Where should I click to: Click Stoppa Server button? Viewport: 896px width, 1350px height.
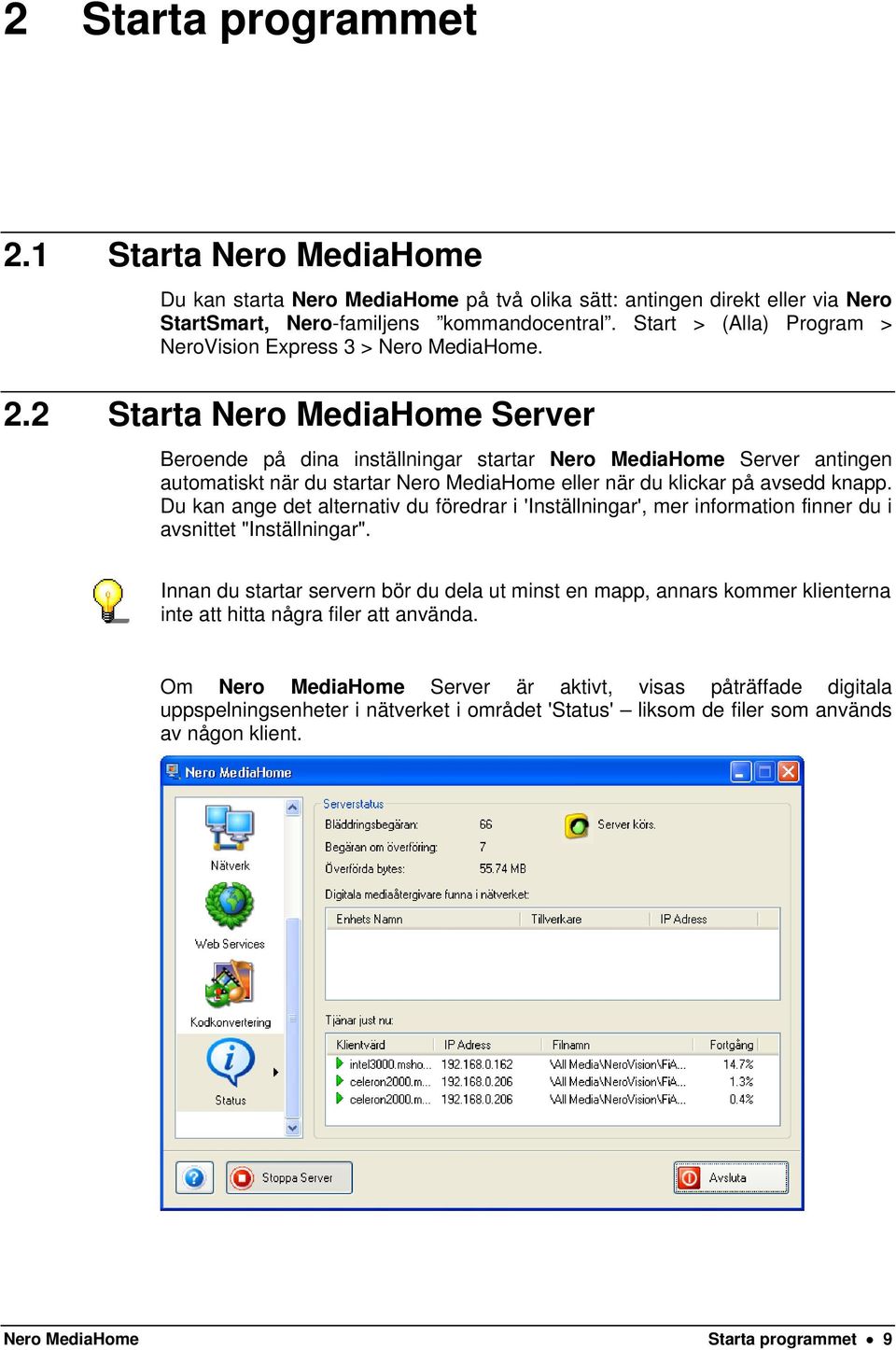tap(288, 1177)
